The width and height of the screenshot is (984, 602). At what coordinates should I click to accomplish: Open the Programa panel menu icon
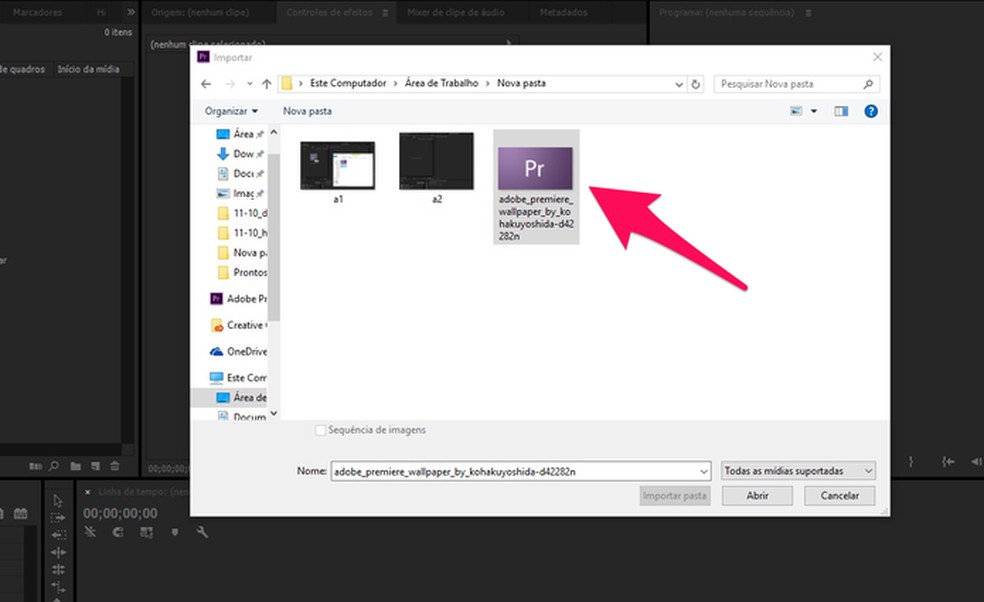tap(808, 13)
